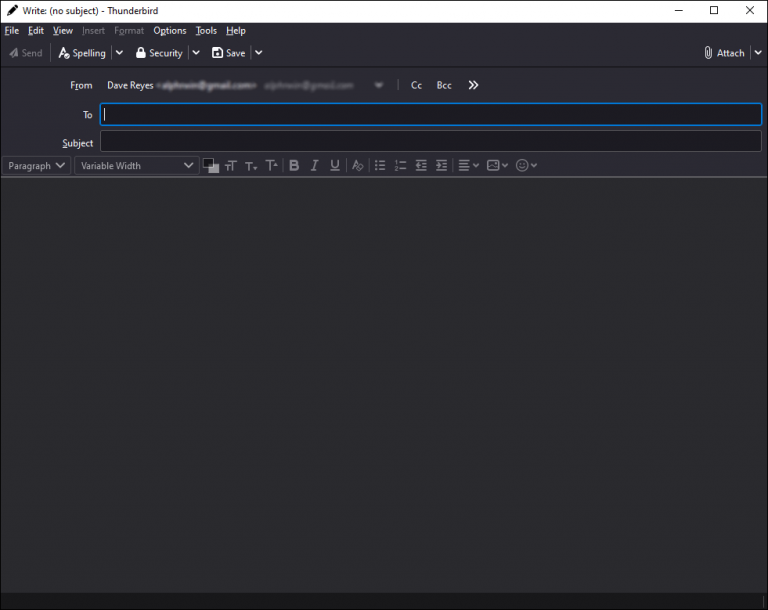Image resolution: width=768 pixels, height=610 pixels.
Task: Click the larger font size icon
Action: 272,166
